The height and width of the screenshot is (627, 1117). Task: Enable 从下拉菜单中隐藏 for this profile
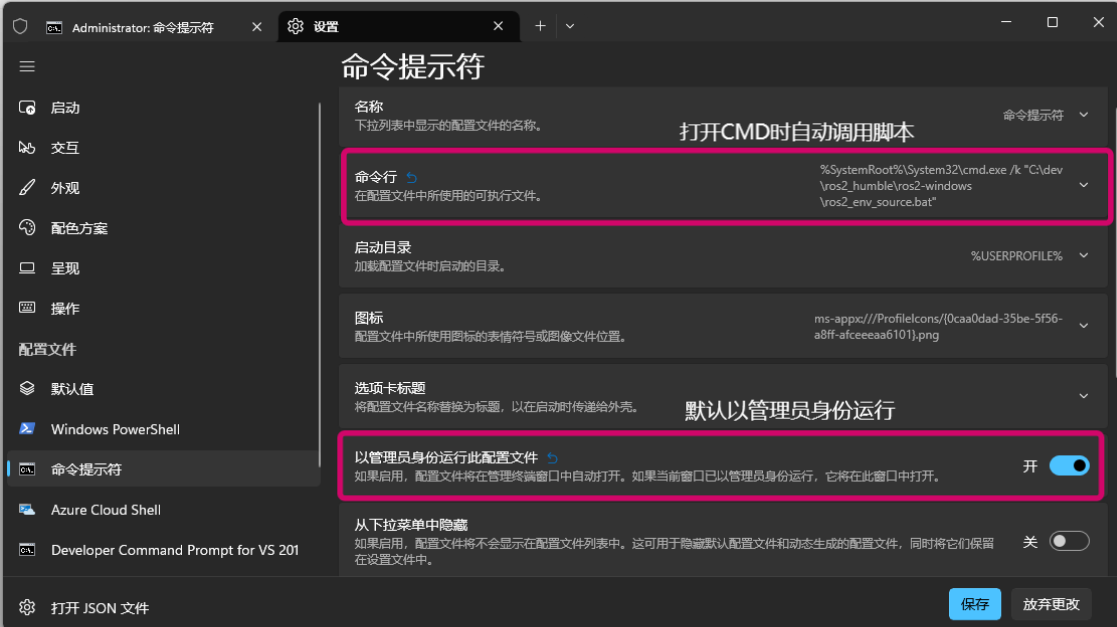pyautogui.click(x=1068, y=540)
